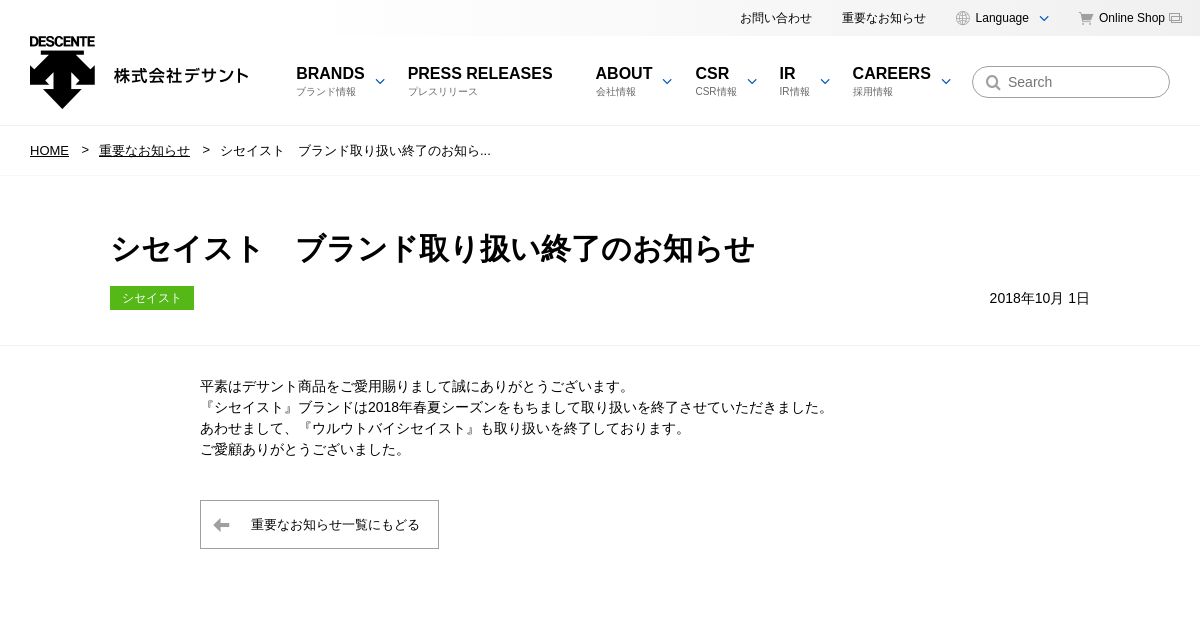Click the shopping cart icon
Screen dimensions: 1200x630
pyautogui.click(x=1086, y=18)
